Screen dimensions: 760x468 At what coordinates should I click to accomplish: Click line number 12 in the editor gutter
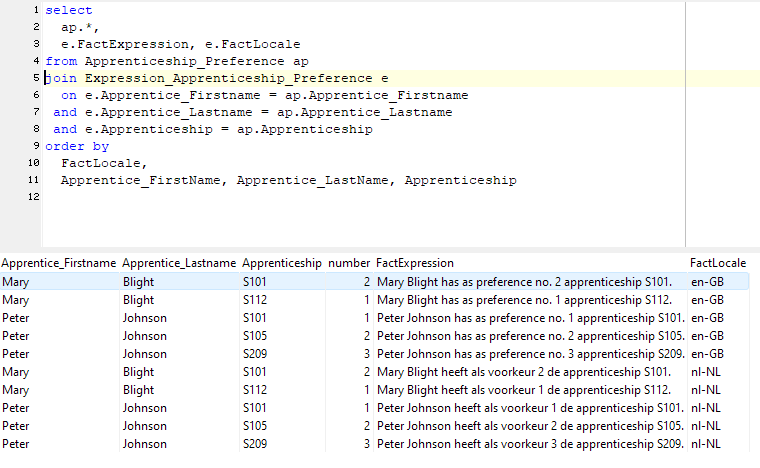[34, 197]
